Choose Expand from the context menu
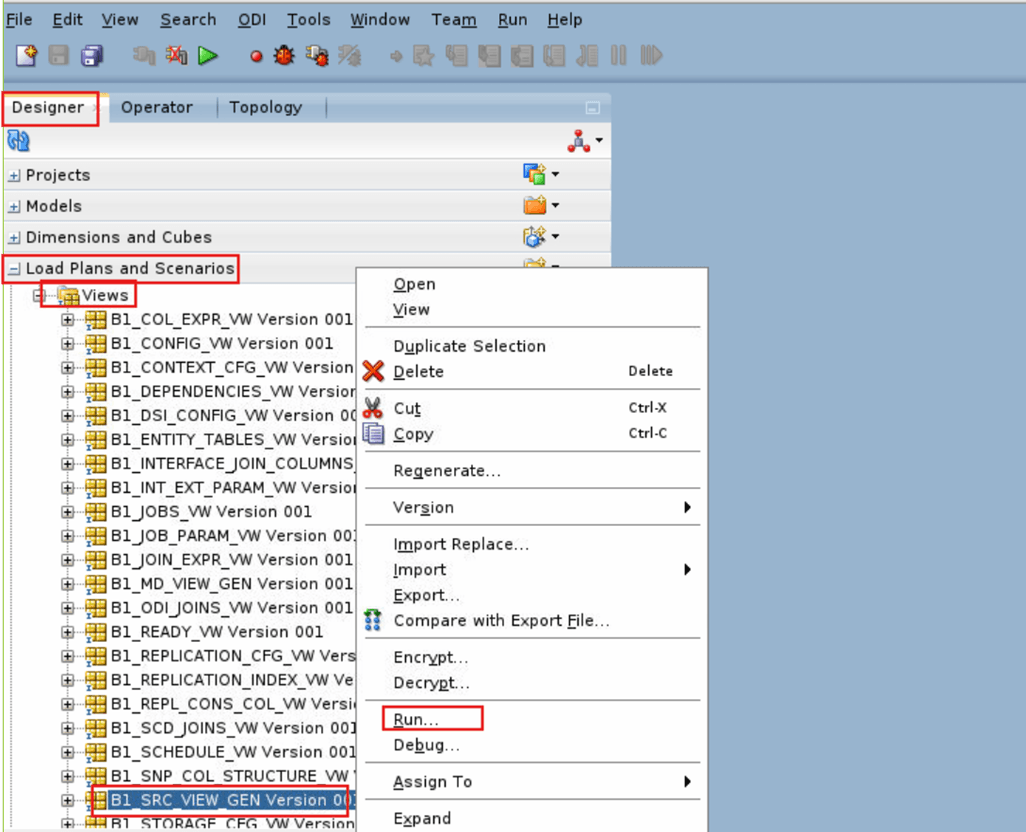 [422, 818]
